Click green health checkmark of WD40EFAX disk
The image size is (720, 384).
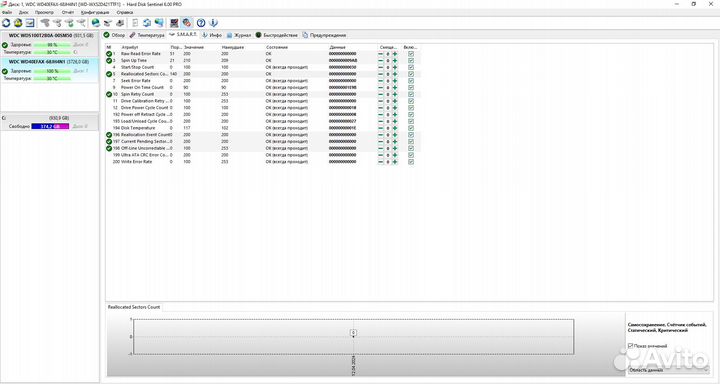[5, 71]
